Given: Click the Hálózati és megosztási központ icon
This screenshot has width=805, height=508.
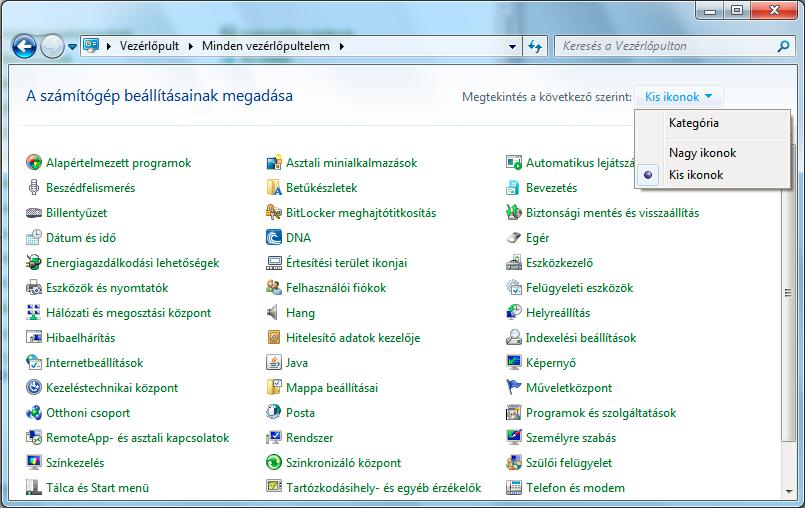Looking at the screenshot, I should pos(34,312).
